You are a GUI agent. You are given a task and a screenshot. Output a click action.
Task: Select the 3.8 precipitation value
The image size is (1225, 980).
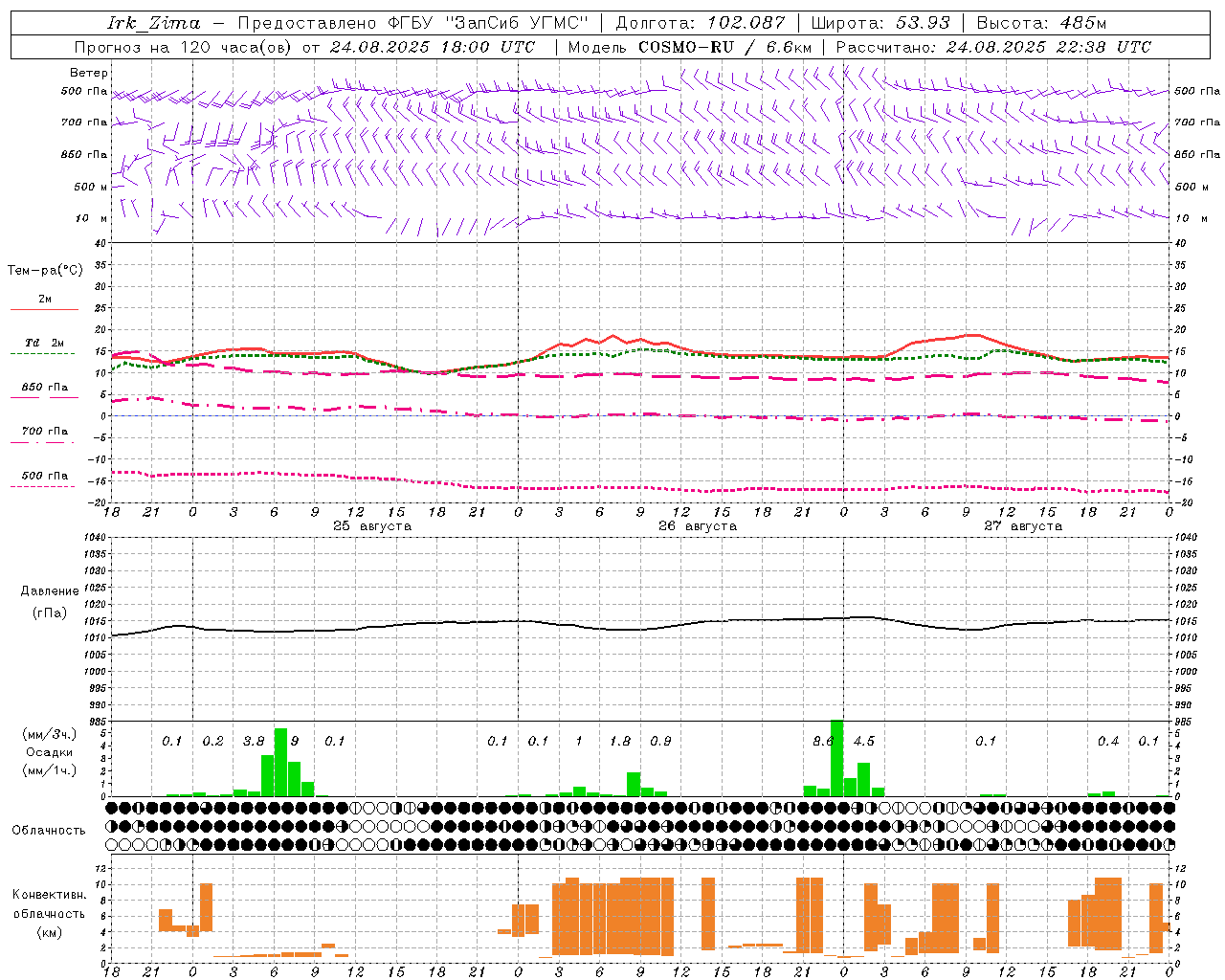pyautogui.click(x=254, y=741)
